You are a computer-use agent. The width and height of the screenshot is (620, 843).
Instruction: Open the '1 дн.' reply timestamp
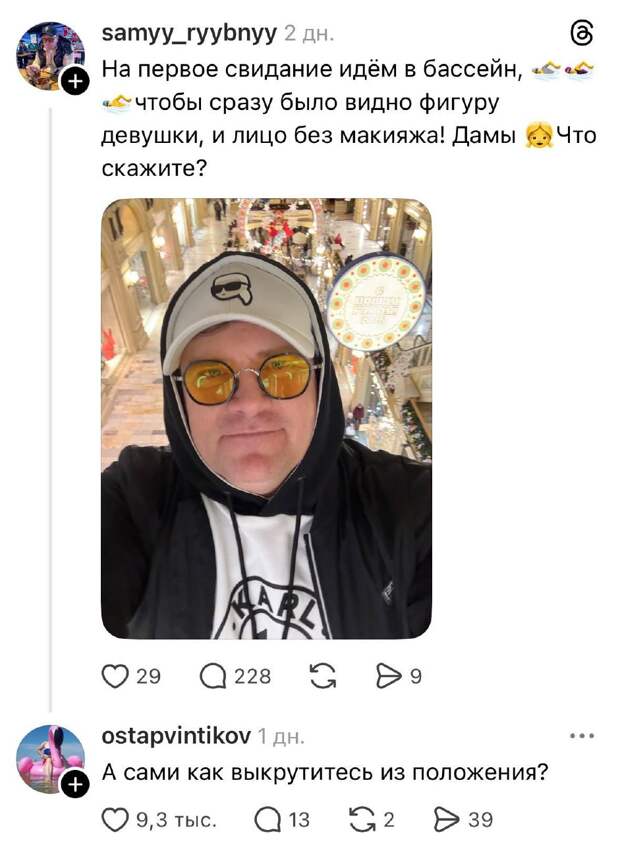pos(281,737)
